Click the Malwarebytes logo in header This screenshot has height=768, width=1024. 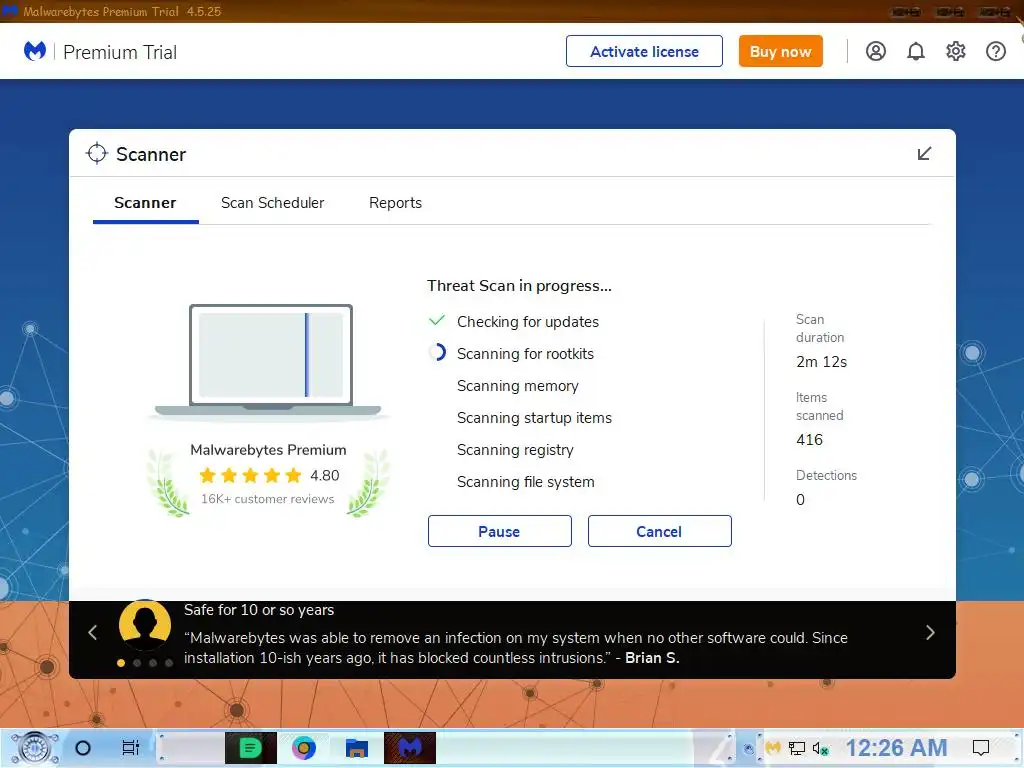tap(35, 51)
